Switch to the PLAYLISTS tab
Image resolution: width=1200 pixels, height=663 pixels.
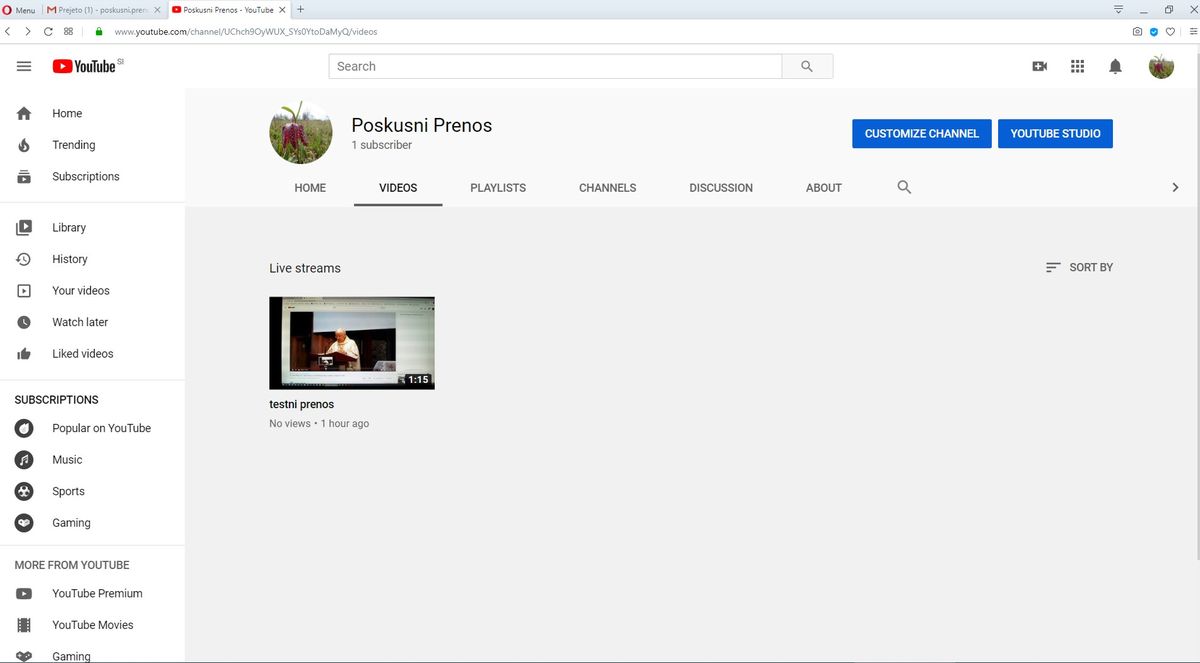[x=498, y=187]
